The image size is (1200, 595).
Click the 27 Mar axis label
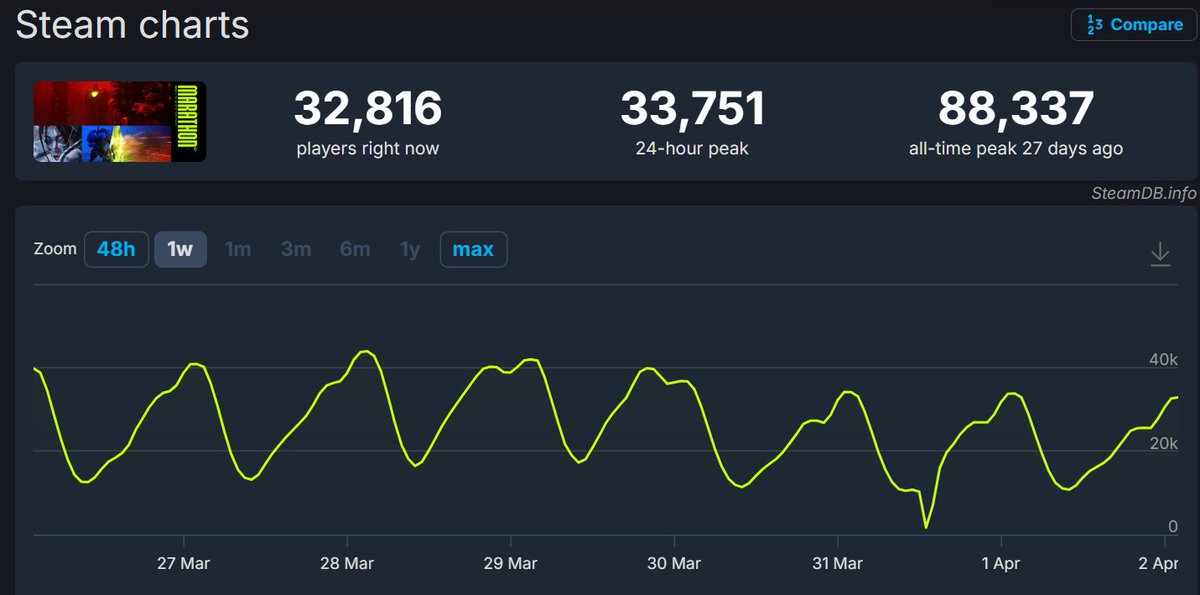[x=183, y=563]
